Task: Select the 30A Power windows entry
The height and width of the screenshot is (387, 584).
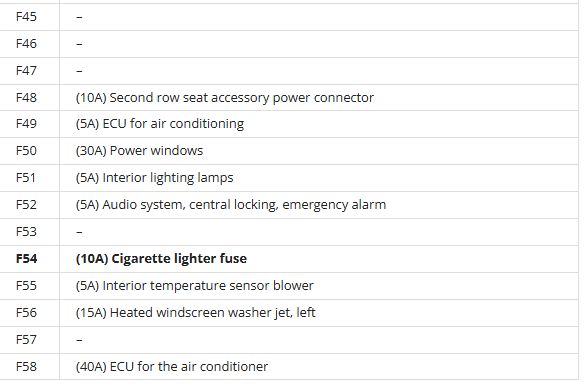Action: point(139,151)
